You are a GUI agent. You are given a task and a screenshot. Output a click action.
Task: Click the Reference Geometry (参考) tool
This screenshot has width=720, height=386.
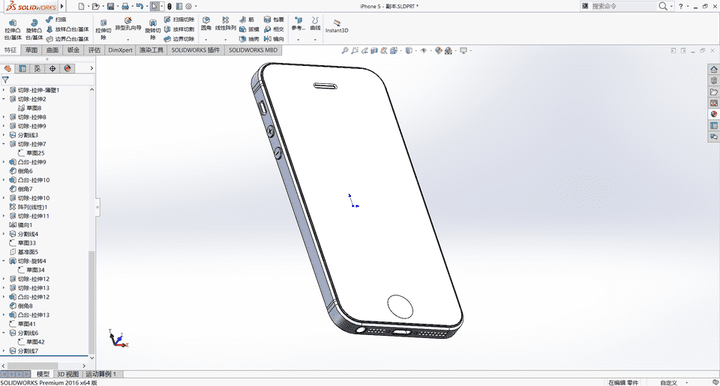click(298, 24)
